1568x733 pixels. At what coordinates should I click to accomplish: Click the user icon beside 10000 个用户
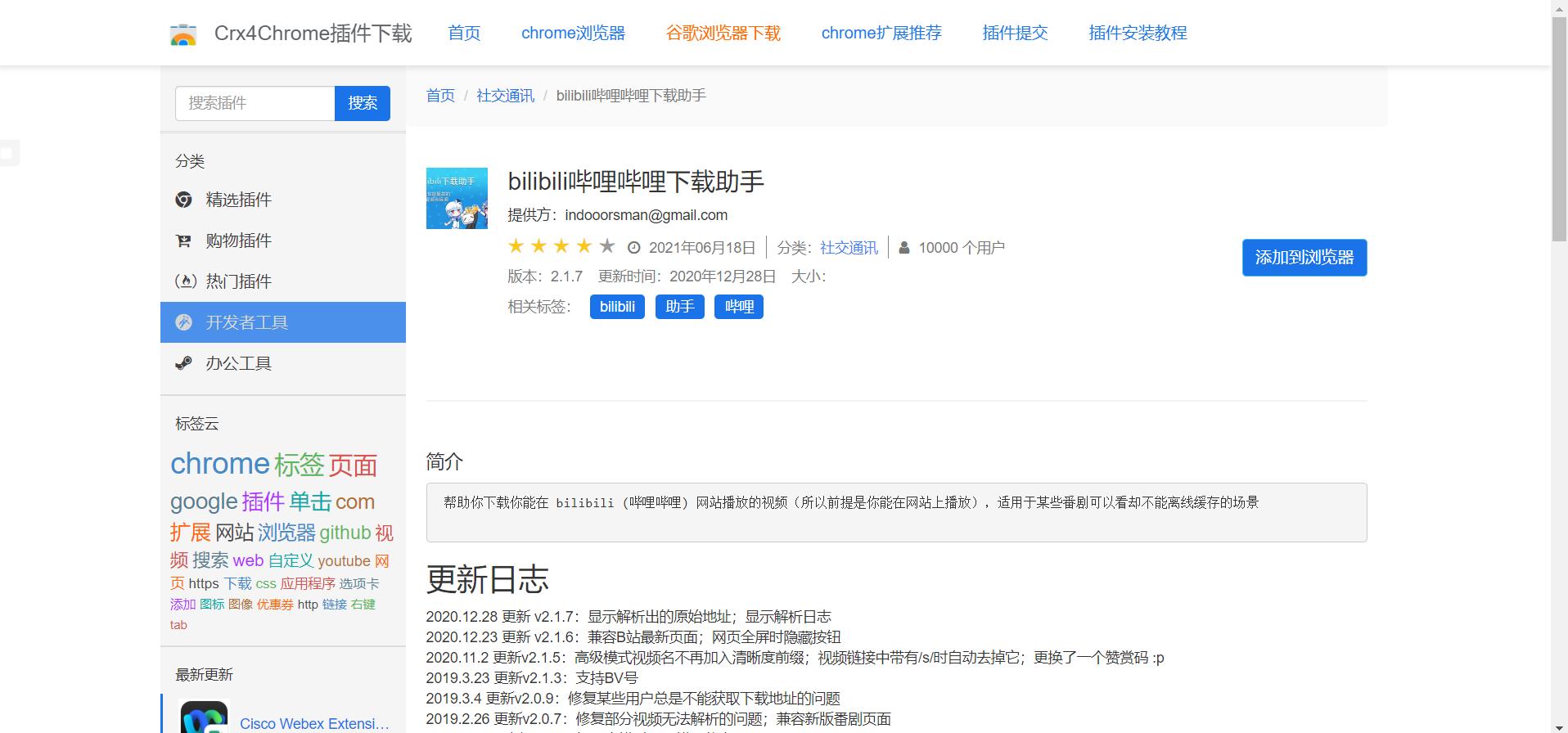[904, 247]
